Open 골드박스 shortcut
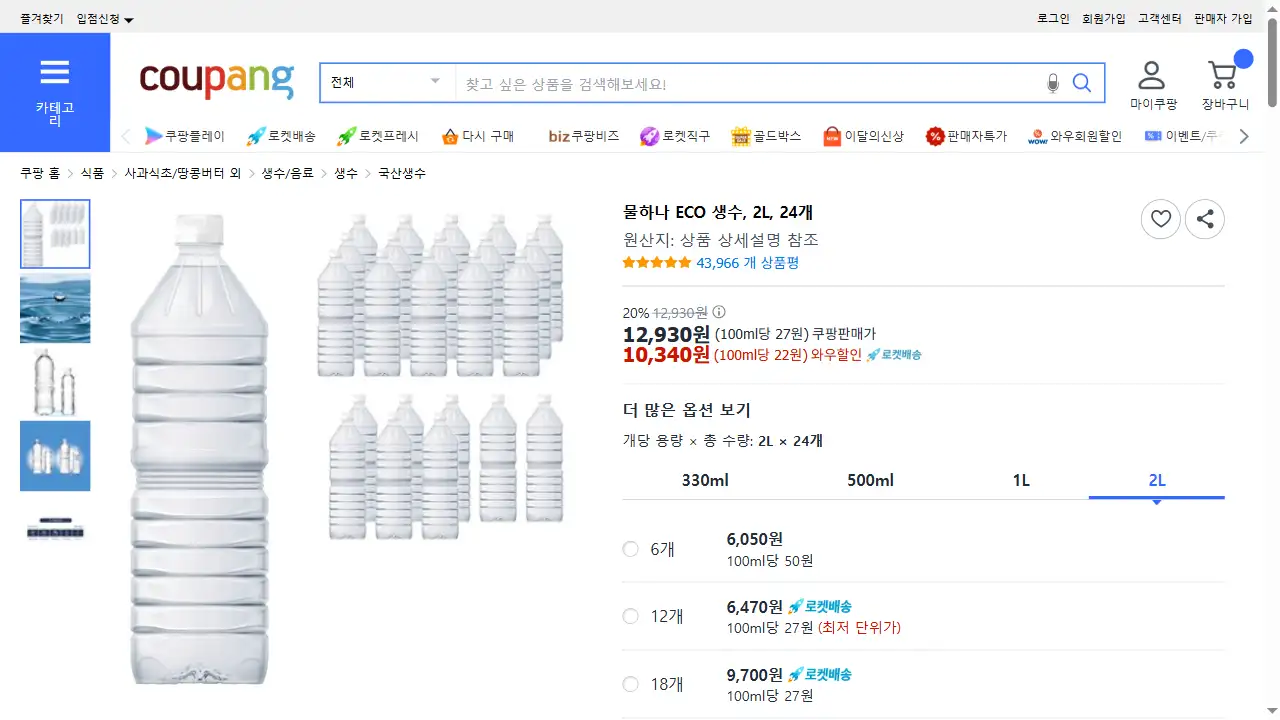 [x=766, y=136]
